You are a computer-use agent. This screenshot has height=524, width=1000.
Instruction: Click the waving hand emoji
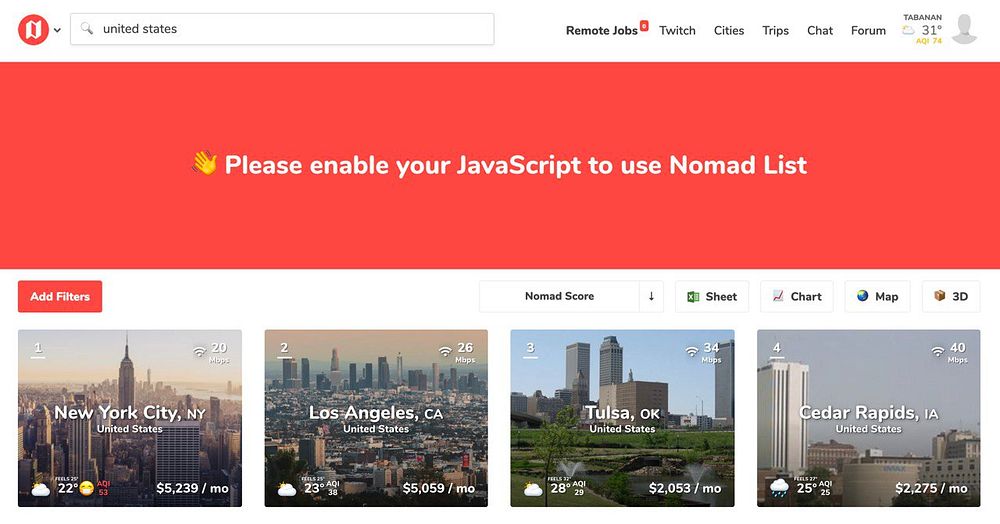(204, 163)
